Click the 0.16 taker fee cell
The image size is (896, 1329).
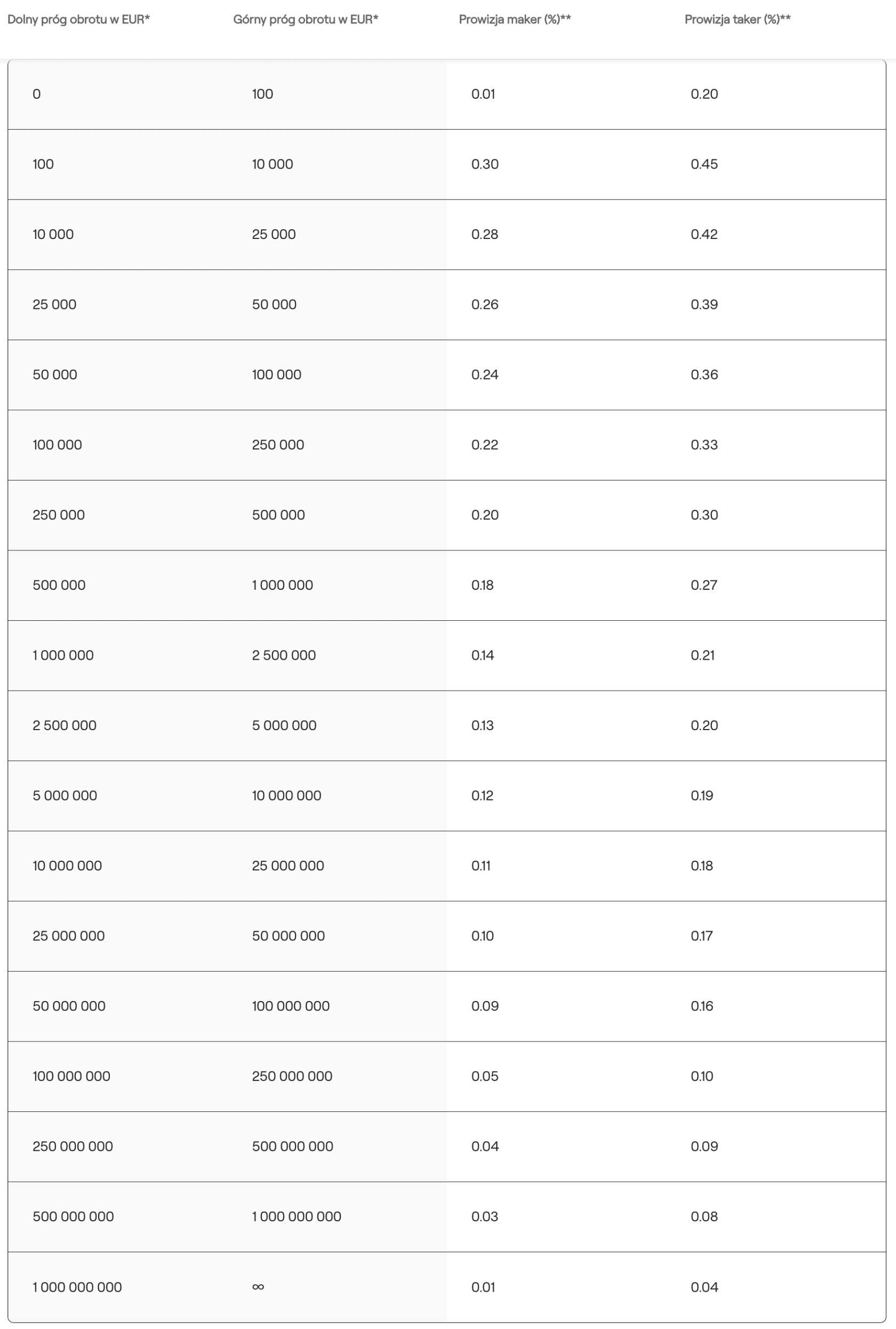(x=702, y=1006)
